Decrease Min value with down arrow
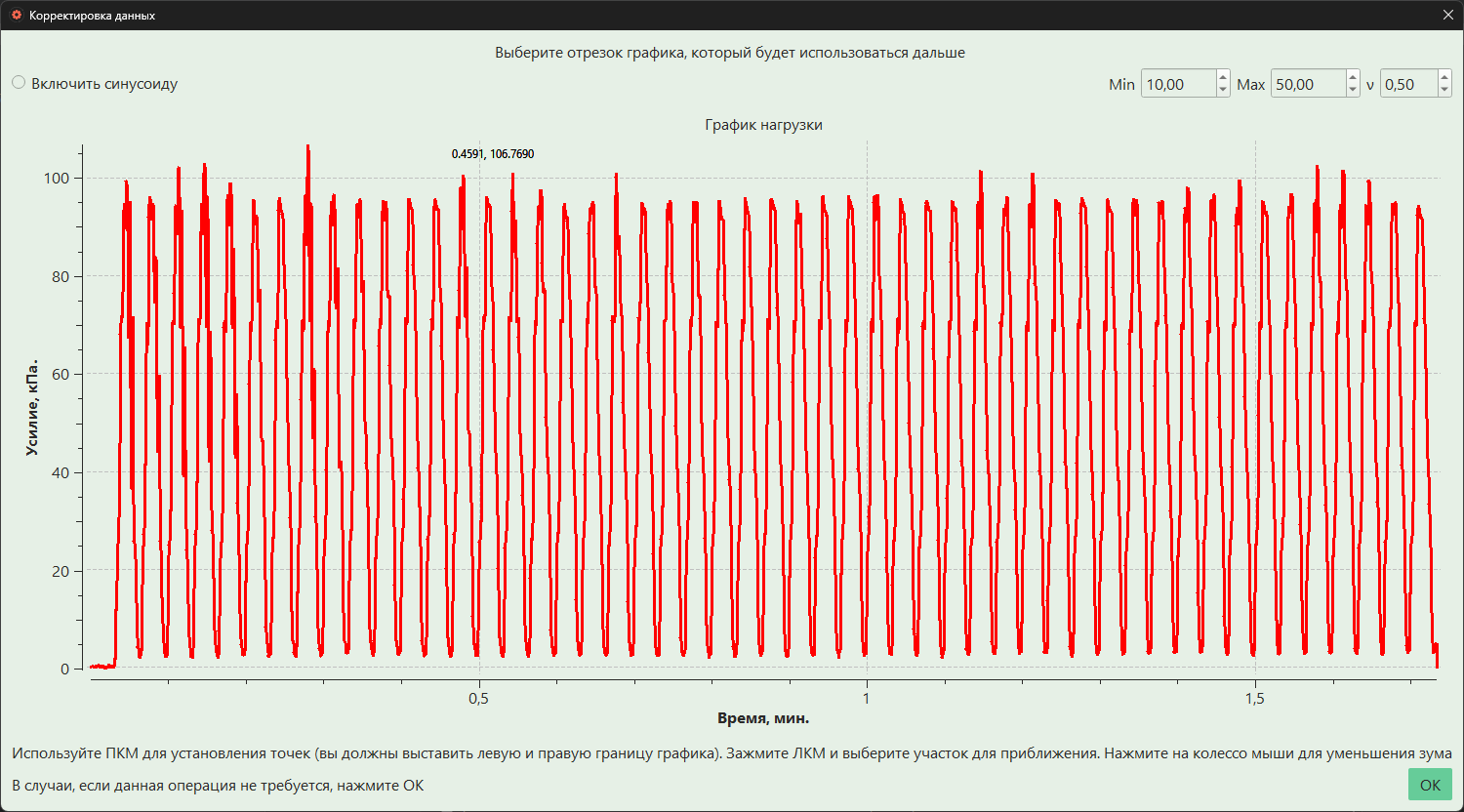The image size is (1464, 812). click(x=1223, y=91)
